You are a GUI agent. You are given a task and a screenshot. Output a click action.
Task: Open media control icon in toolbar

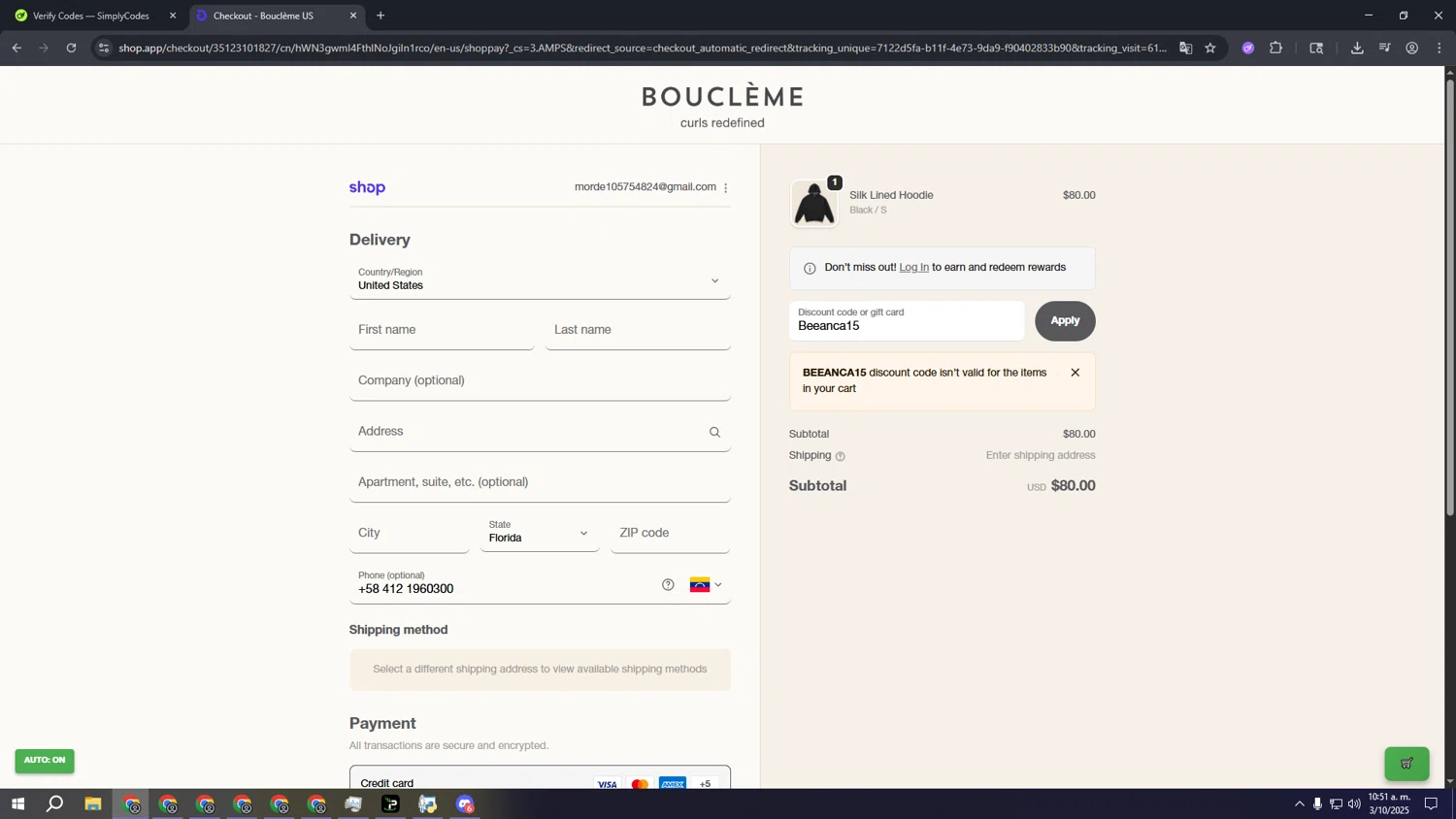pyautogui.click(x=1385, y=48)
